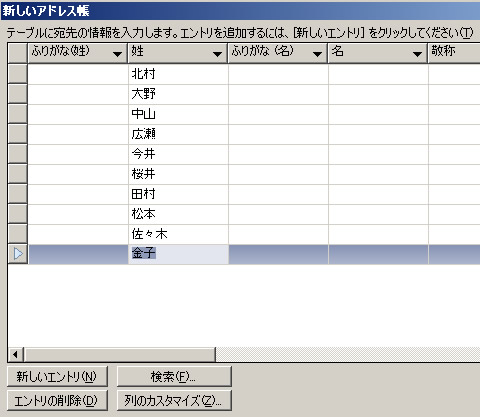Click the エントリの削除(D) button
The height and width of the screenshot is (417, 480).
(57, 400)
